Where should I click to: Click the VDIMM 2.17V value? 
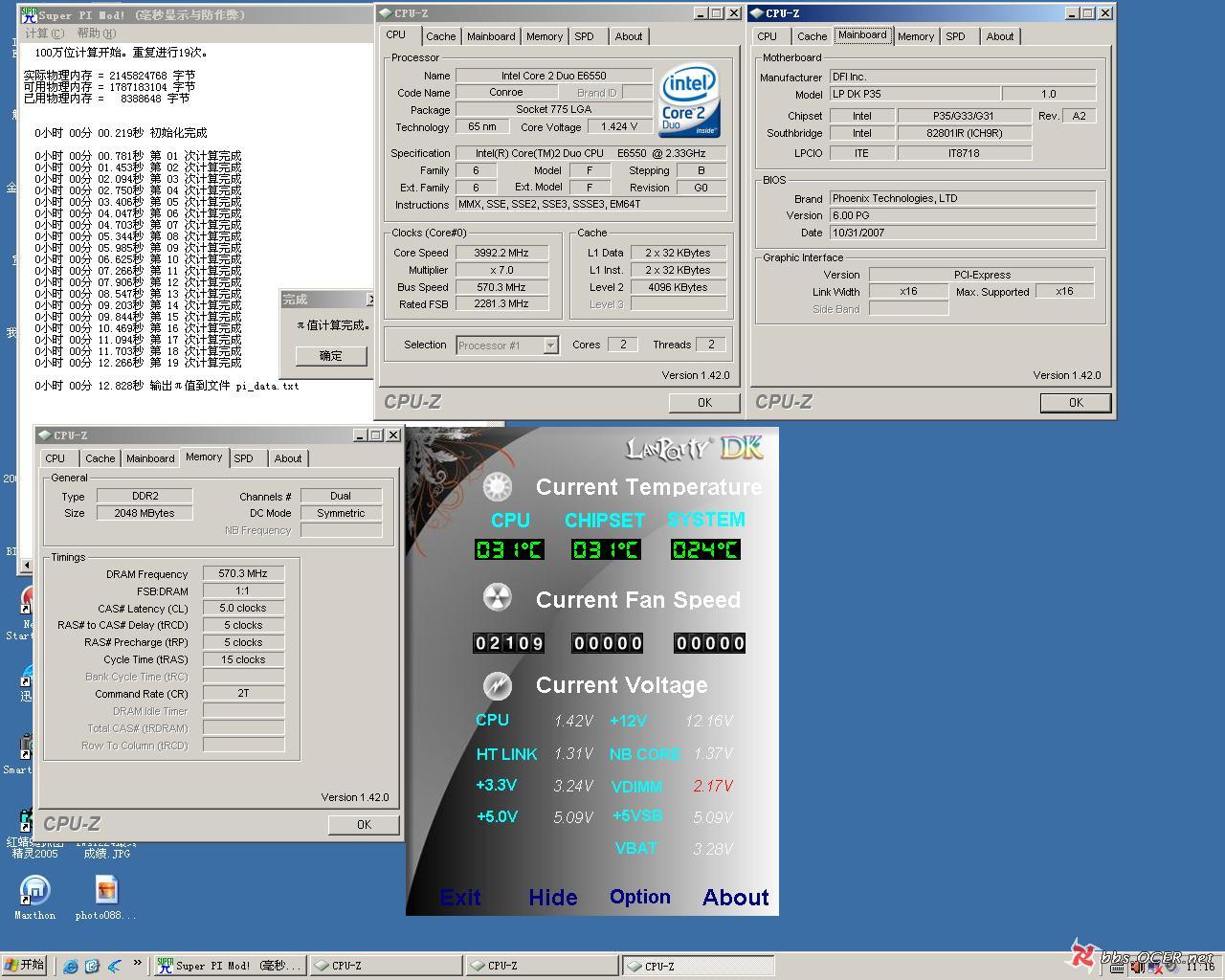(713, 786)
